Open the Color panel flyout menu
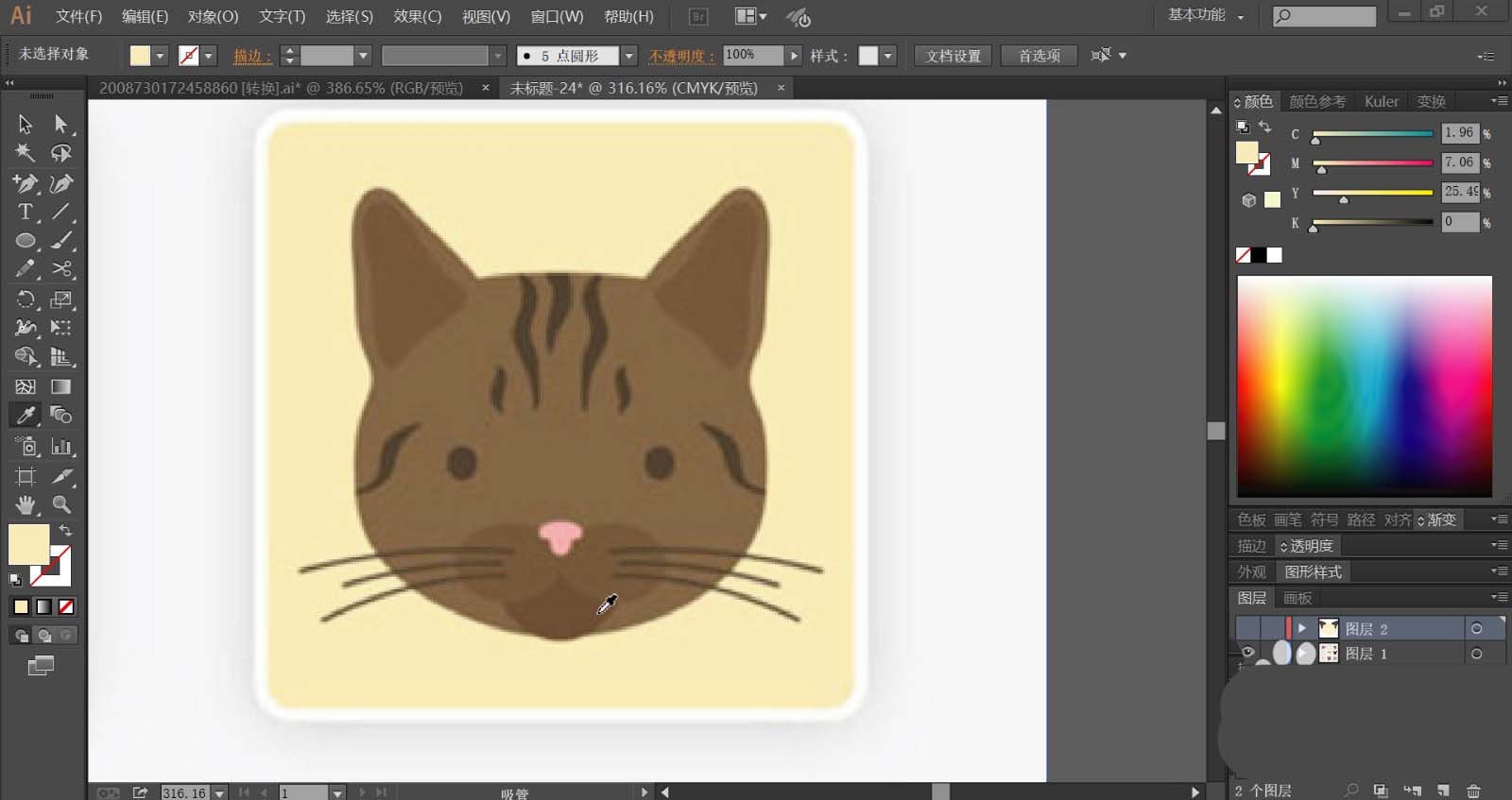 (x=1499, y=101)
